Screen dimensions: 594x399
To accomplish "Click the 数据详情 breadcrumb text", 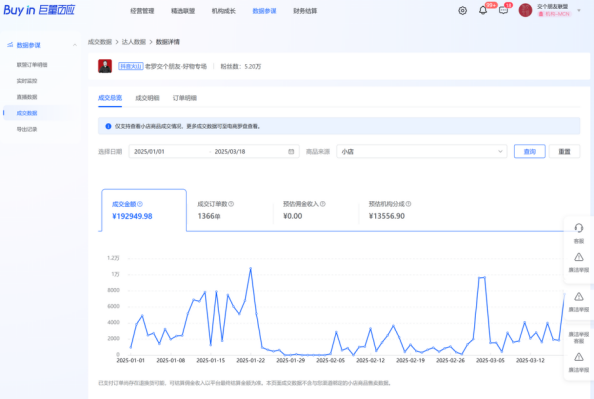I will (x=168, y=42).
